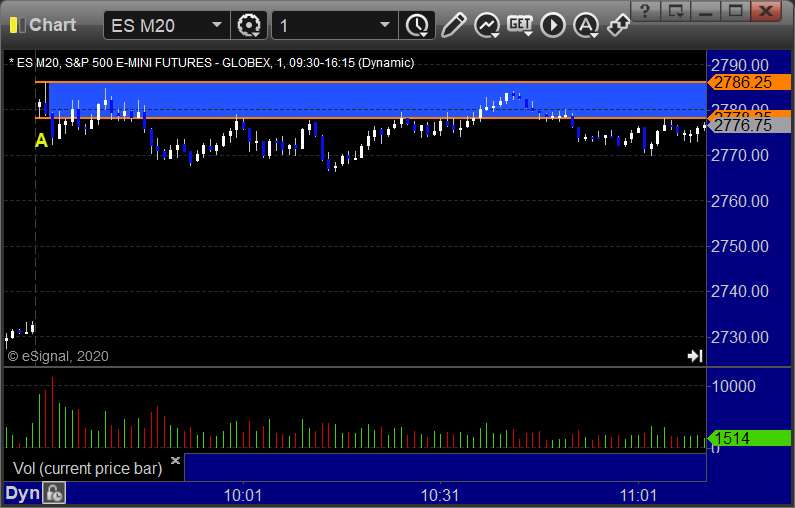Select the upper orange line at 2786.25
Image resolution: width=795 pixels, height=508 pixels.
370,82
